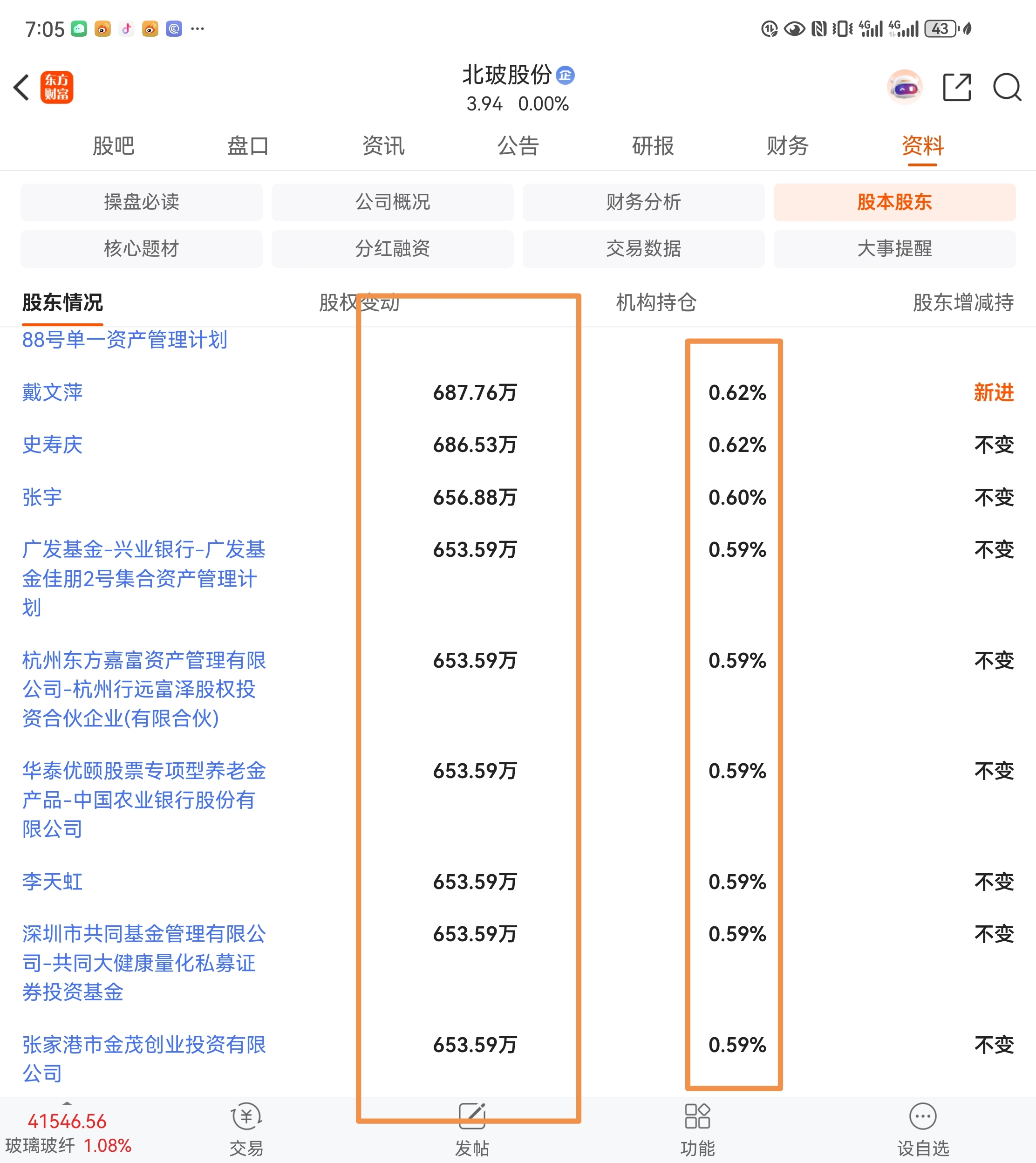Open shareholder 李天虹
The image size is (1036, 1163).
(x=52, y=881)
